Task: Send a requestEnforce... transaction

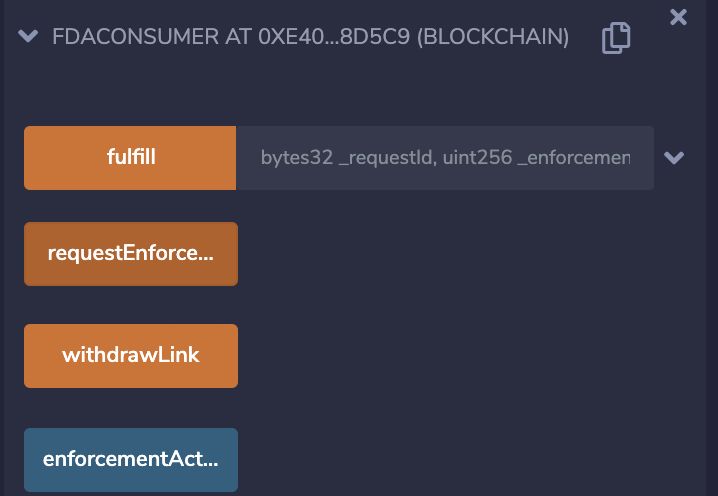Action: click(x=131, y=254)
